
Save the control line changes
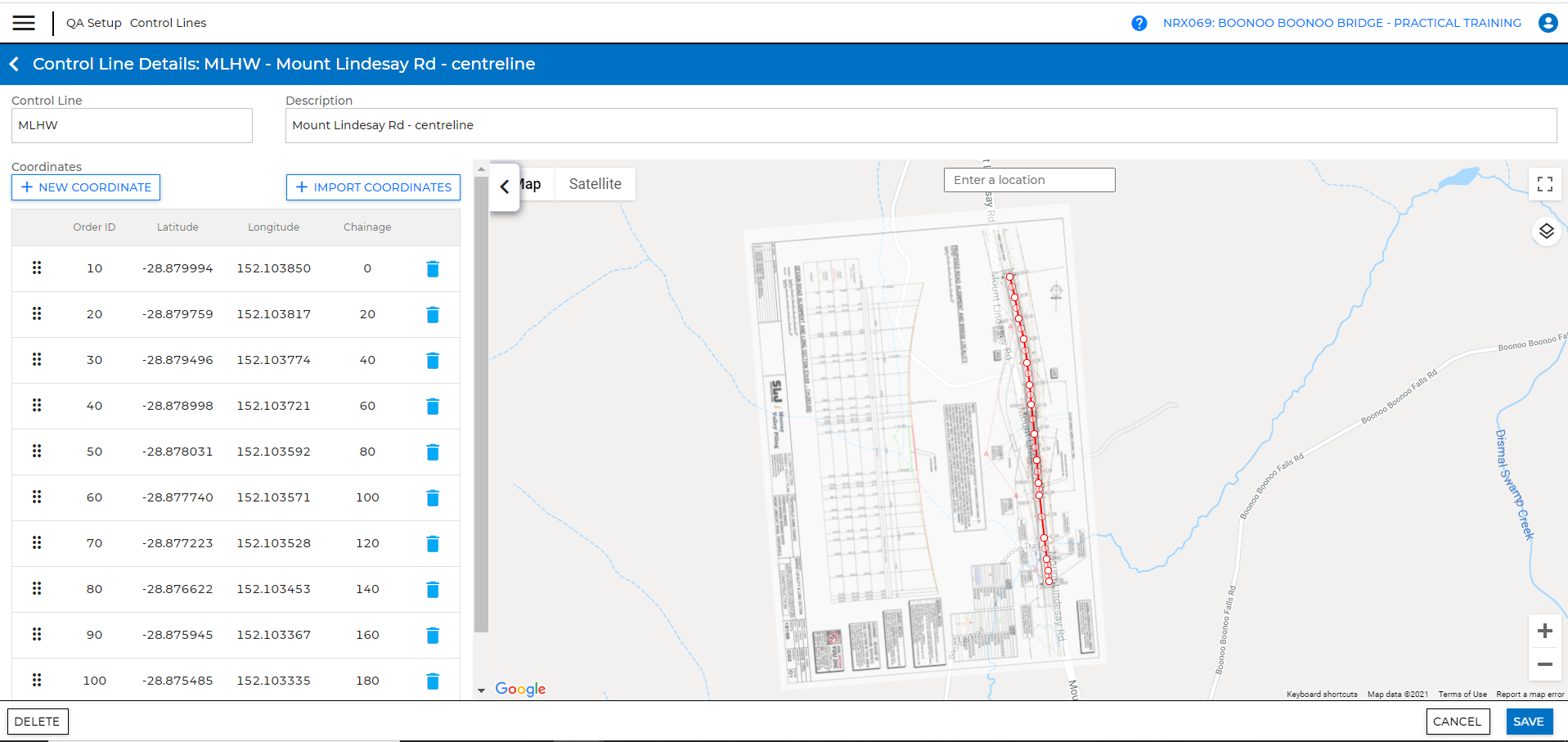click(1528, 722)
